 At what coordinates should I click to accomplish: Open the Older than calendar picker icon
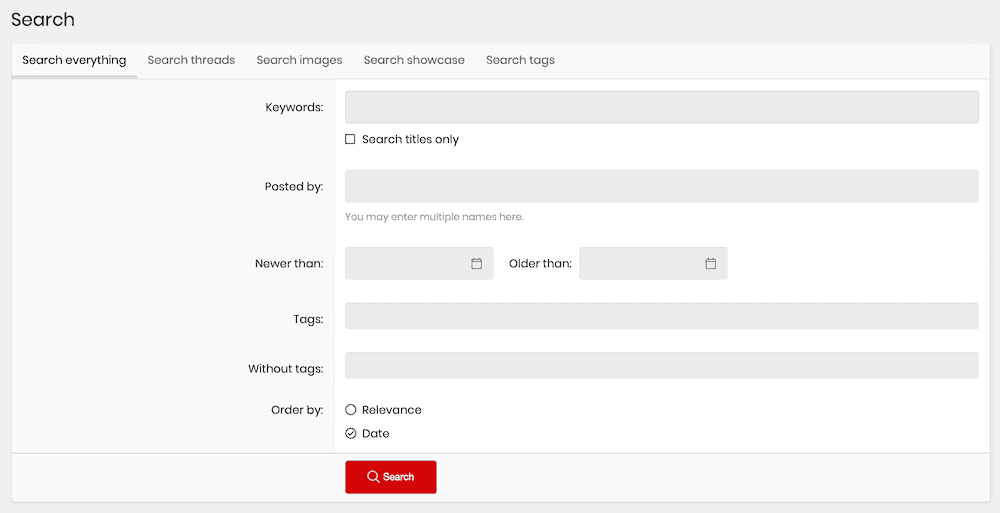(710, 264)
